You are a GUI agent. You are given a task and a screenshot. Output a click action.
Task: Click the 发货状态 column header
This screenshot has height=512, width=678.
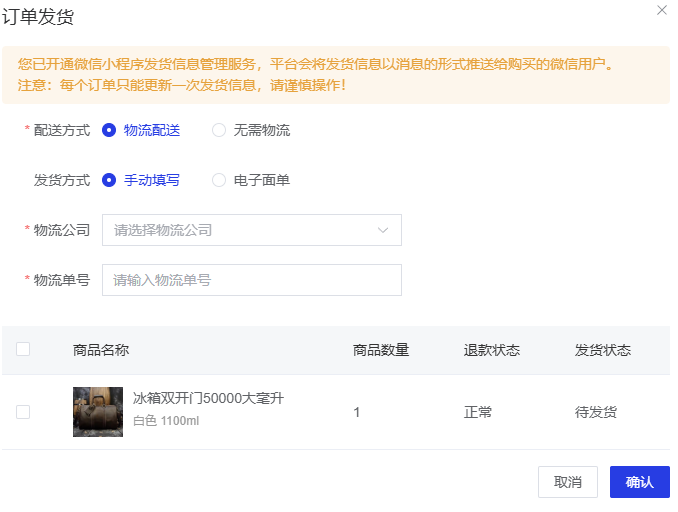pyautogui.click(x=603, y=350)
